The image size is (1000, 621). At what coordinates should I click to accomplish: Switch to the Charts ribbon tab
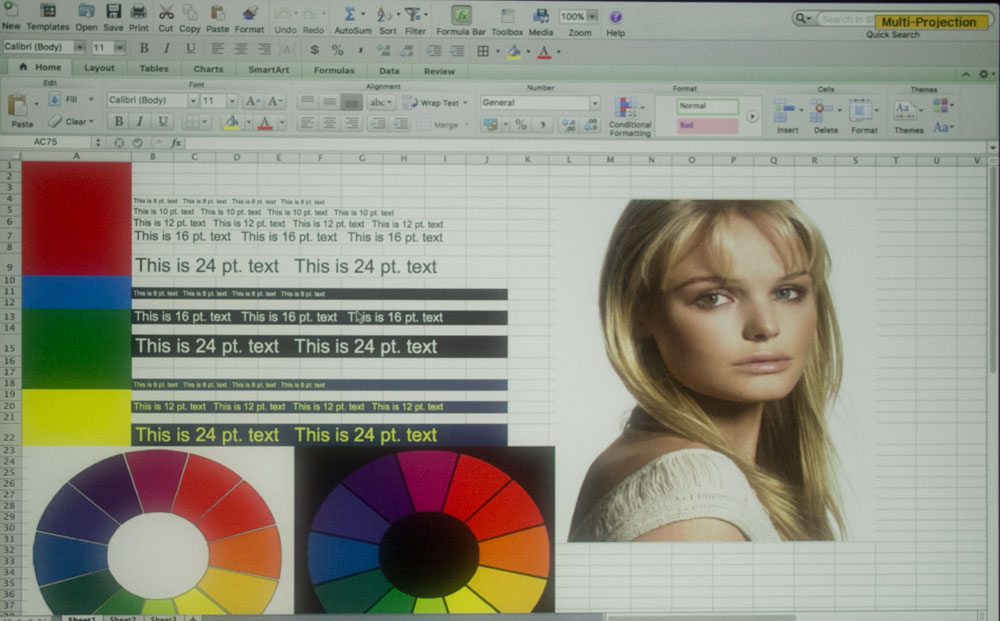(x=209, y=69)
